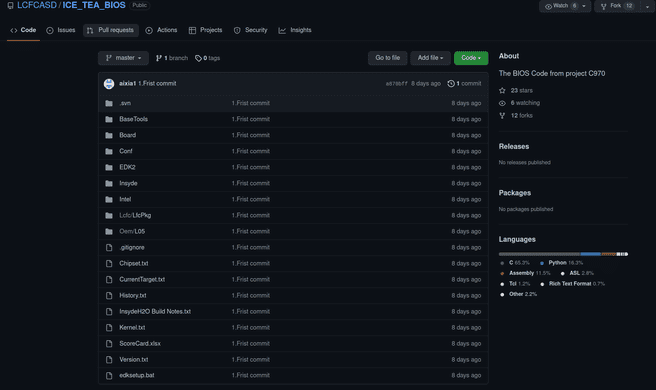This screenshot has width=656, height=390.
Task: Open the Issues tab
Action: (61, 30)
